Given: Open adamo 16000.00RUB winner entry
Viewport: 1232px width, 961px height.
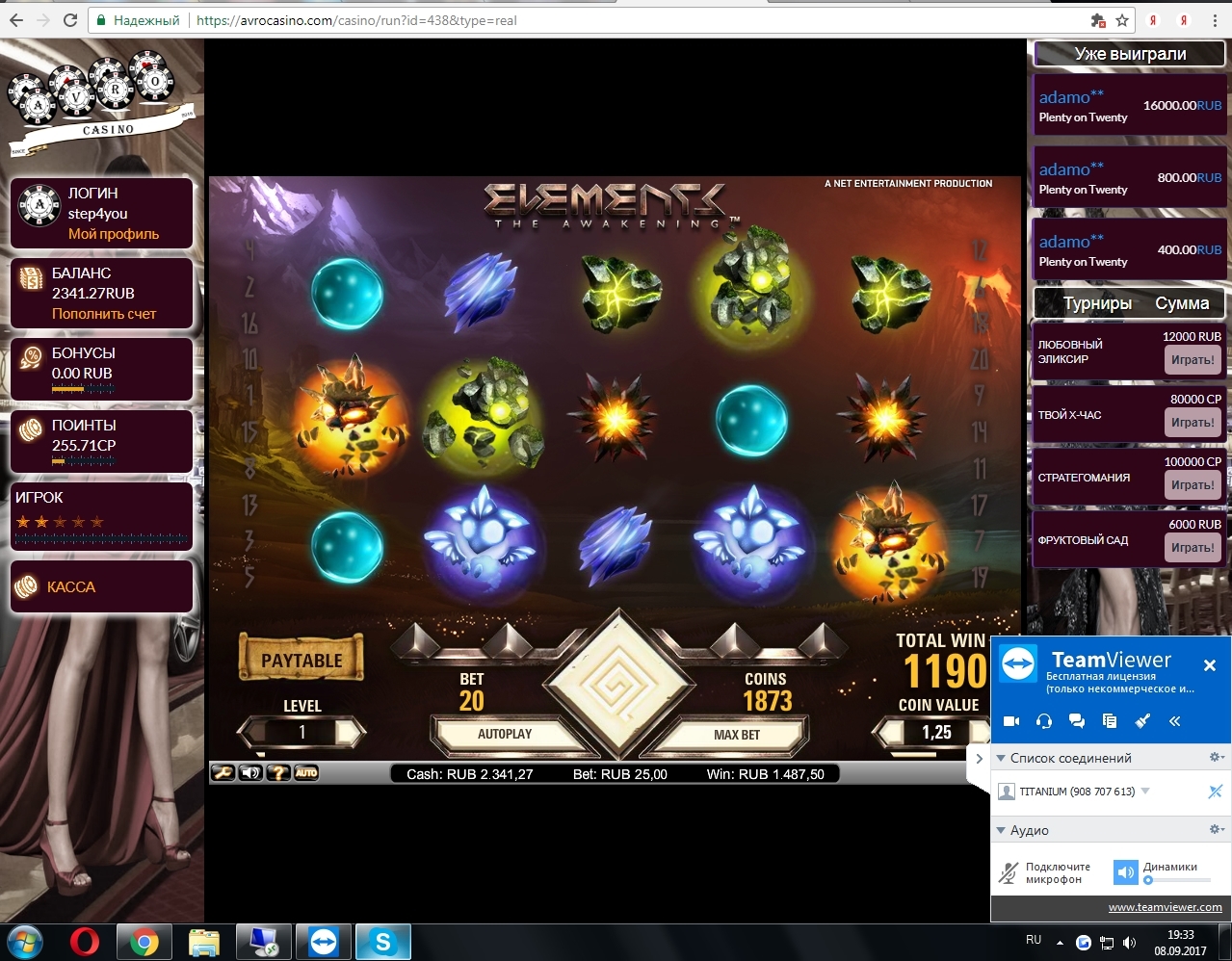Looking at the screenshot, I should pyautogui.click(x=1129, y=106).
